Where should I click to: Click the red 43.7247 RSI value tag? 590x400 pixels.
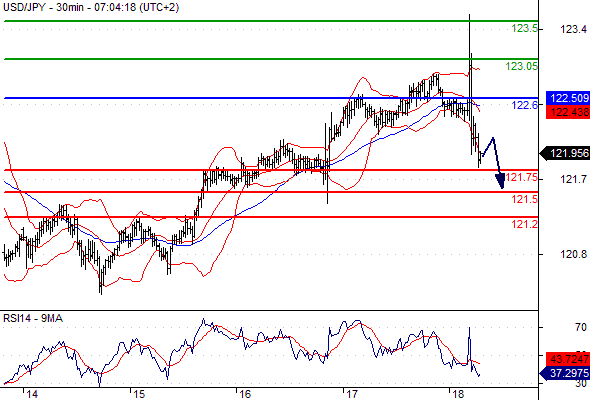tap(568, 359)
